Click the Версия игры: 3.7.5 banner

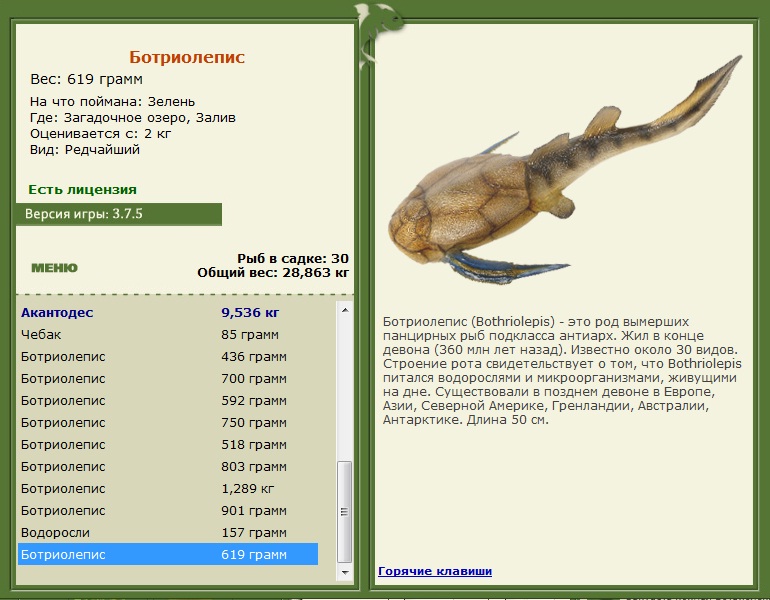119,214
